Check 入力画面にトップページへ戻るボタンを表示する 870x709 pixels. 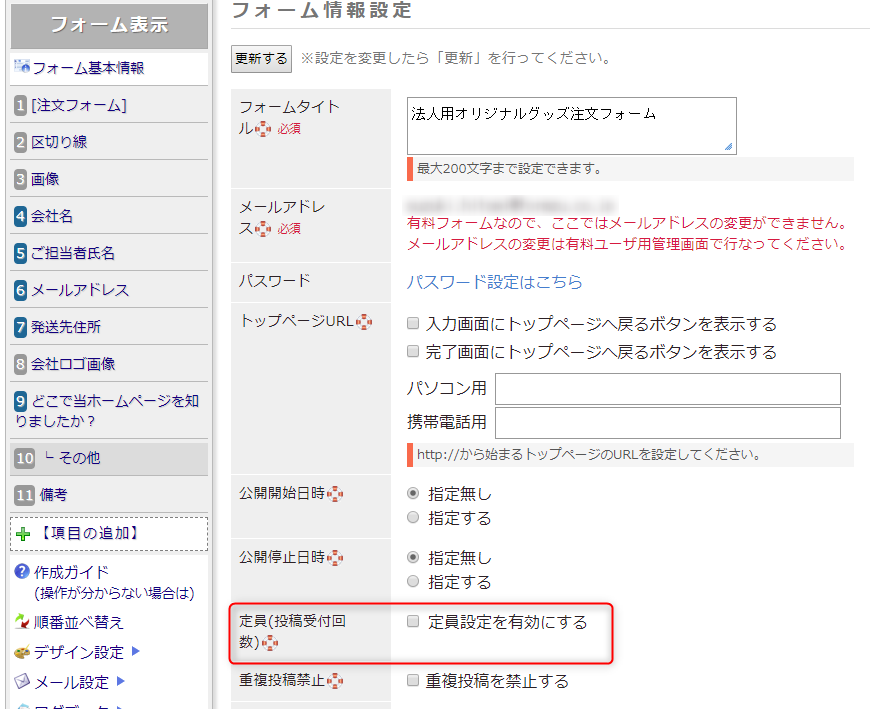(x=413, y=323)
